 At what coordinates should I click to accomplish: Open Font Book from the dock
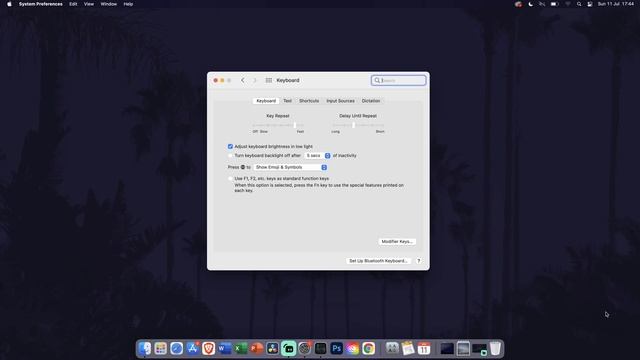(x=392, y=349)
